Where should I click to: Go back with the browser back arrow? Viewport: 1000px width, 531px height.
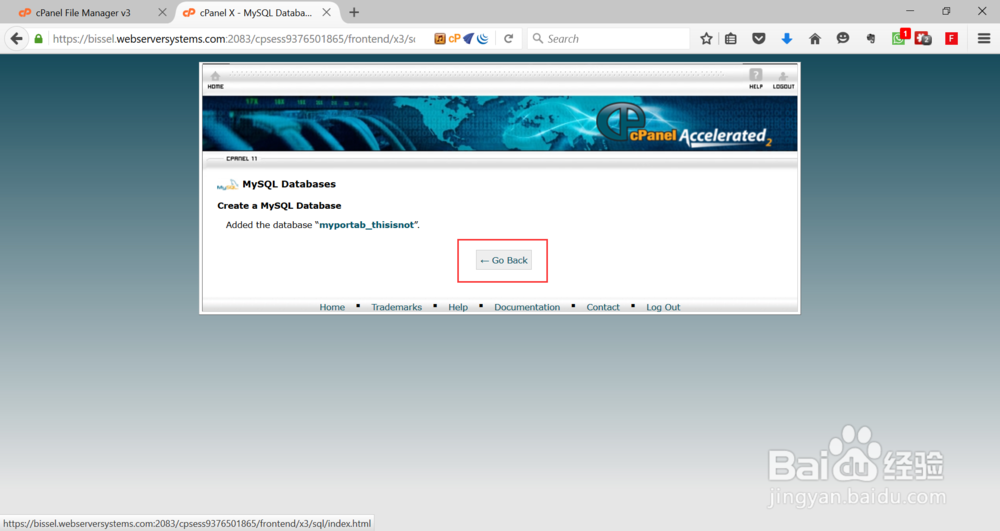[x=17, y=39]
